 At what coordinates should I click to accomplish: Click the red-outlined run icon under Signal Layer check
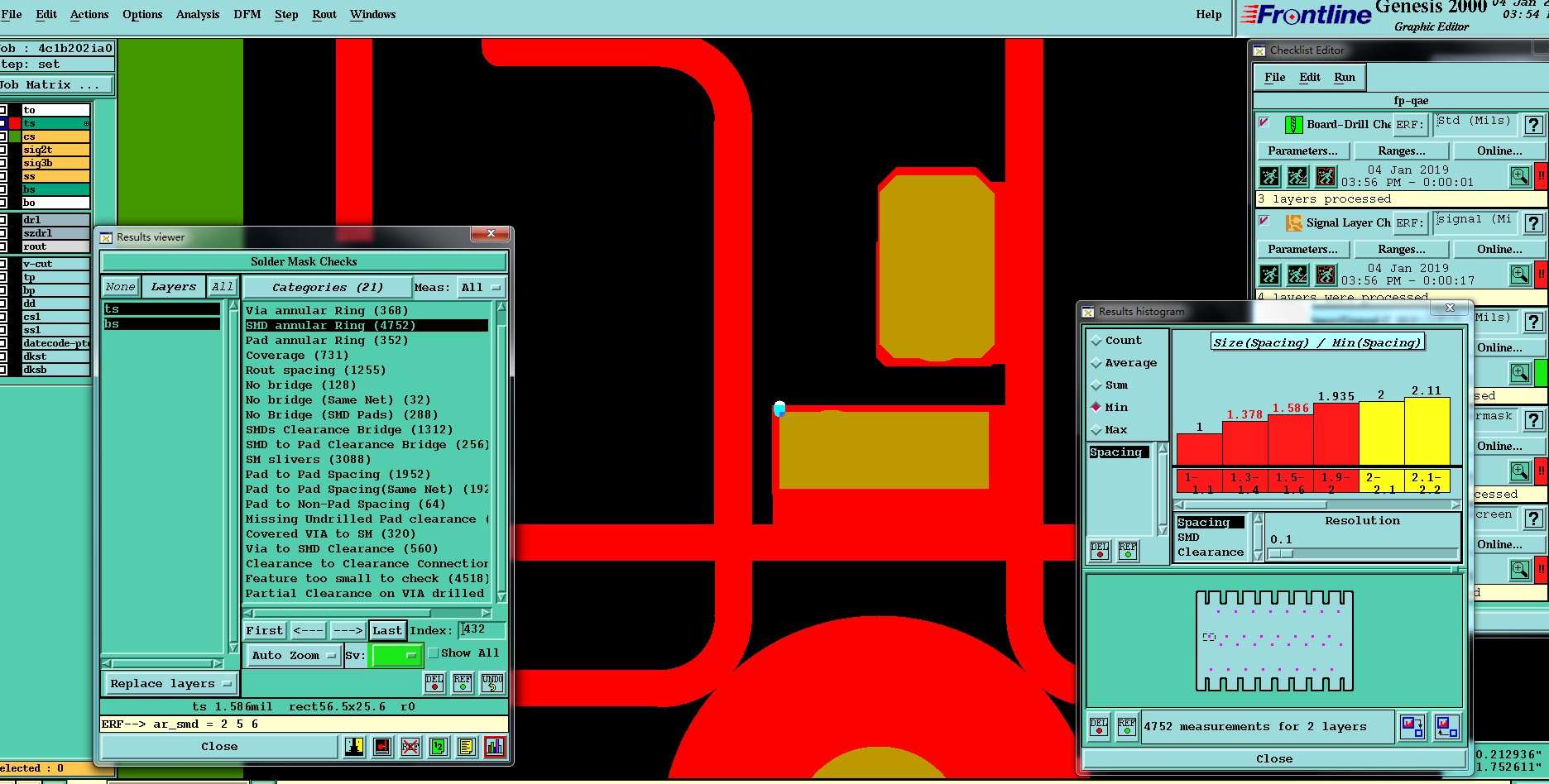(1326, 275)
